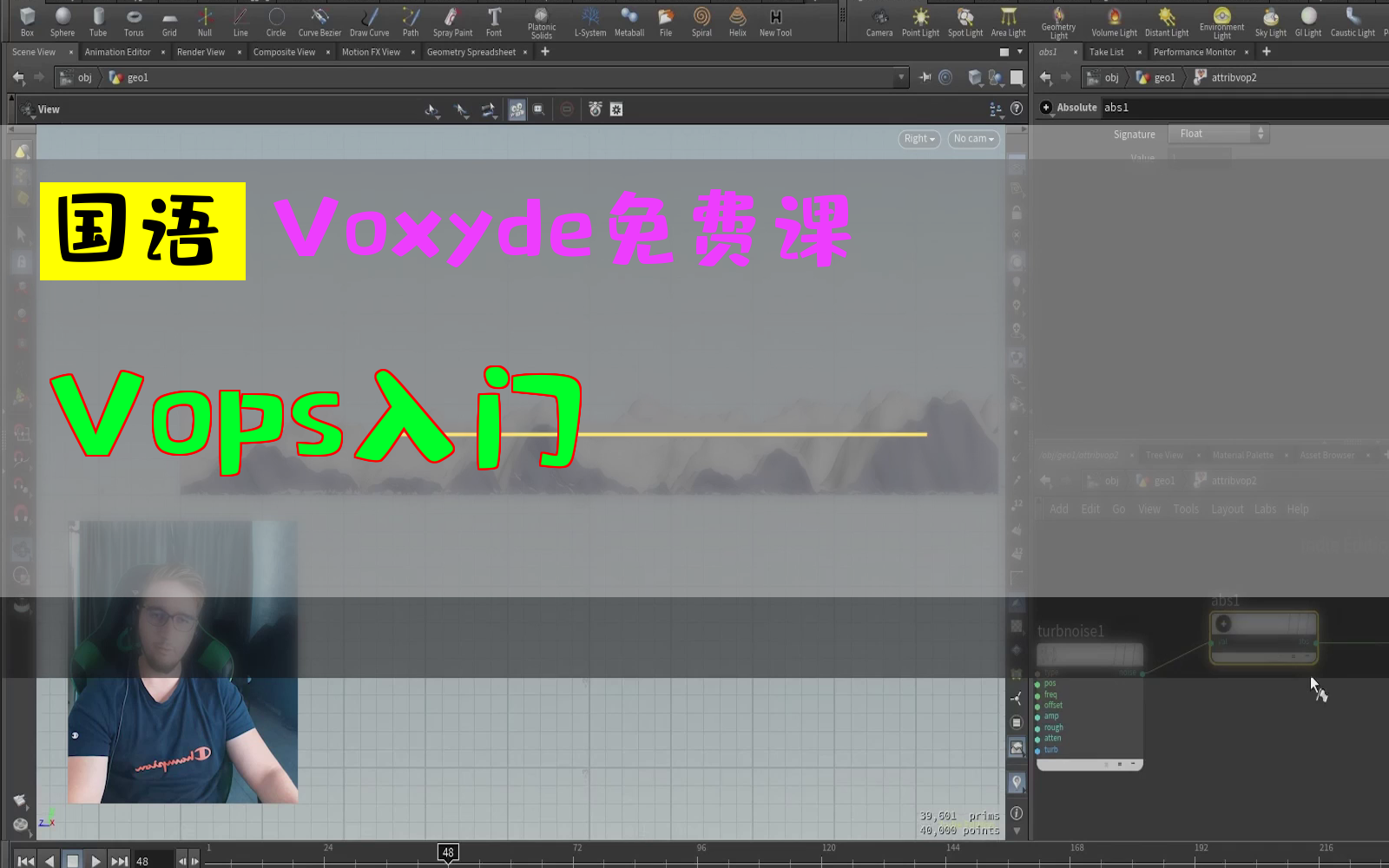Open the Performance Monitor tab

point(1195,52)
